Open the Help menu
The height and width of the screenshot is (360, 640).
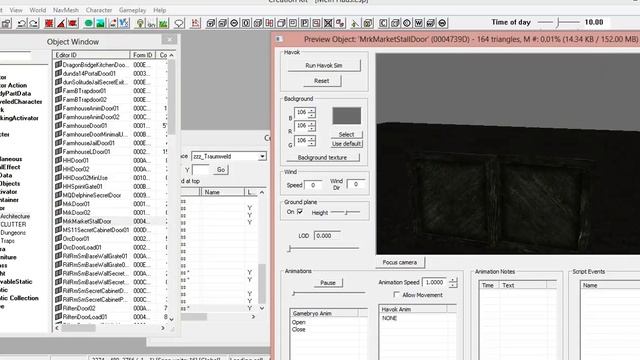pos(160,10)
